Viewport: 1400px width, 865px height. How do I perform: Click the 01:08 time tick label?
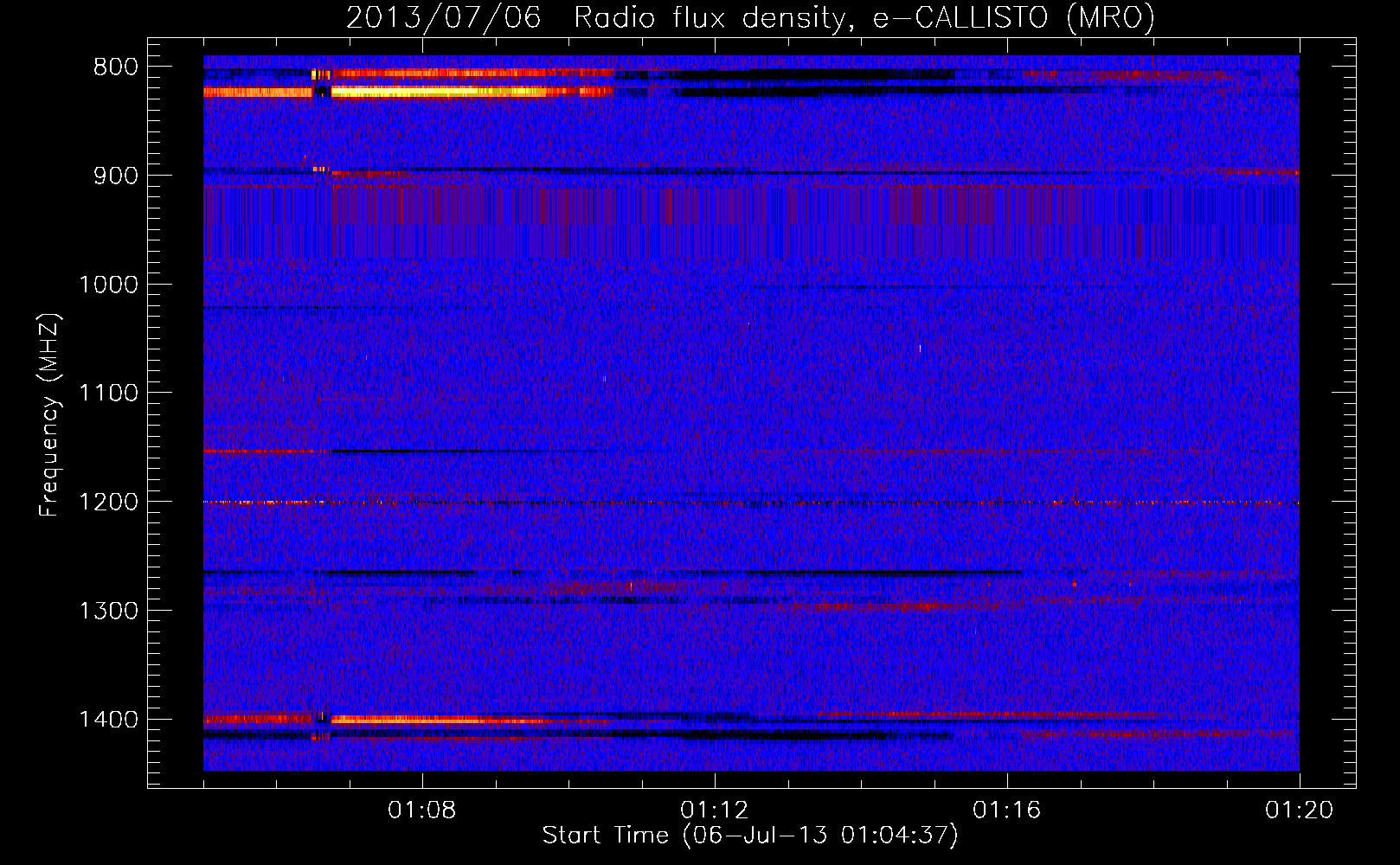[422, 811]
